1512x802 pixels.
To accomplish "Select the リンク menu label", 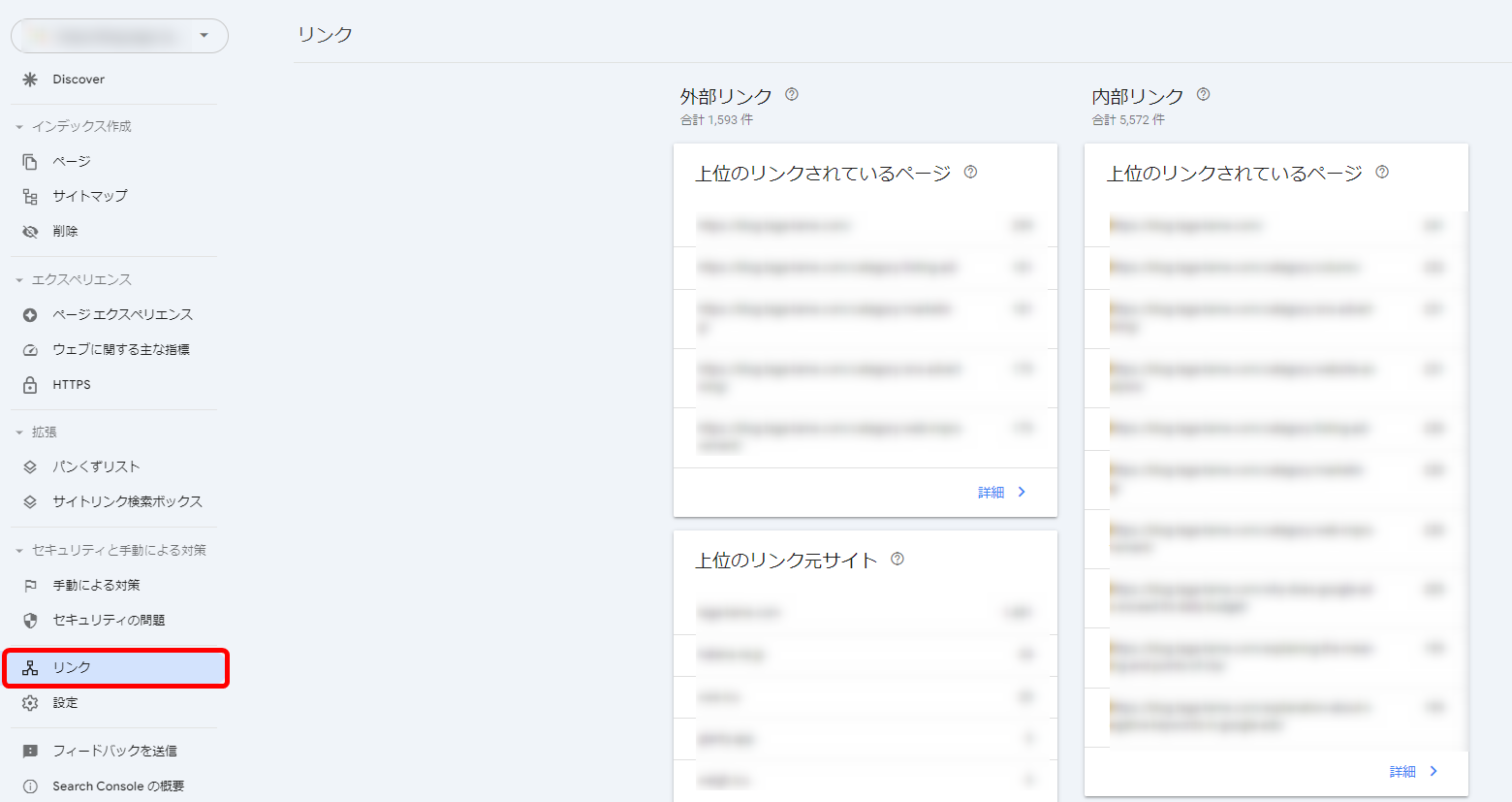I will (72, 668).
